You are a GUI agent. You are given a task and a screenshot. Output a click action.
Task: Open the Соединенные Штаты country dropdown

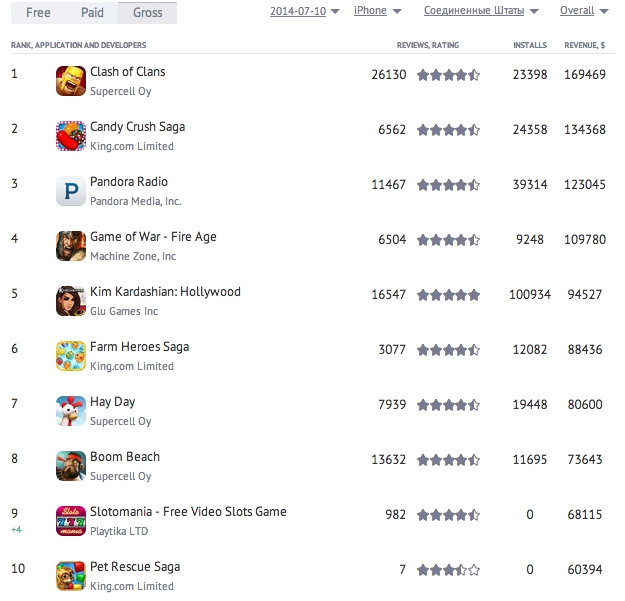[x=481, y=11]
